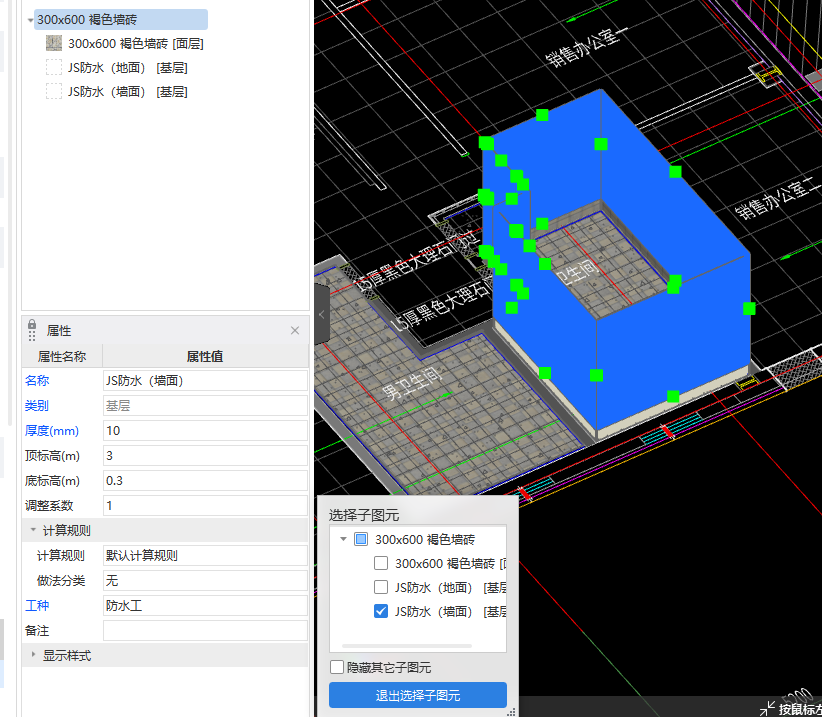822x717 pixels.
Task: Enable 隐藏其它子图元 checkbox
Action: (x=337, y=667)
